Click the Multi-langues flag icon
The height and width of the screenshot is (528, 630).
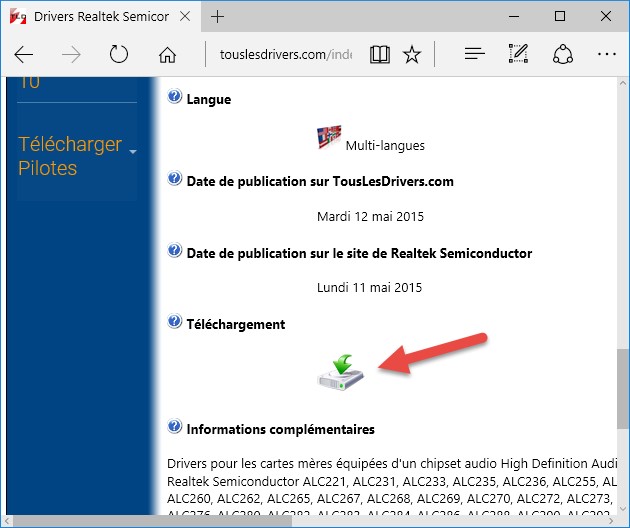point(328,139)
